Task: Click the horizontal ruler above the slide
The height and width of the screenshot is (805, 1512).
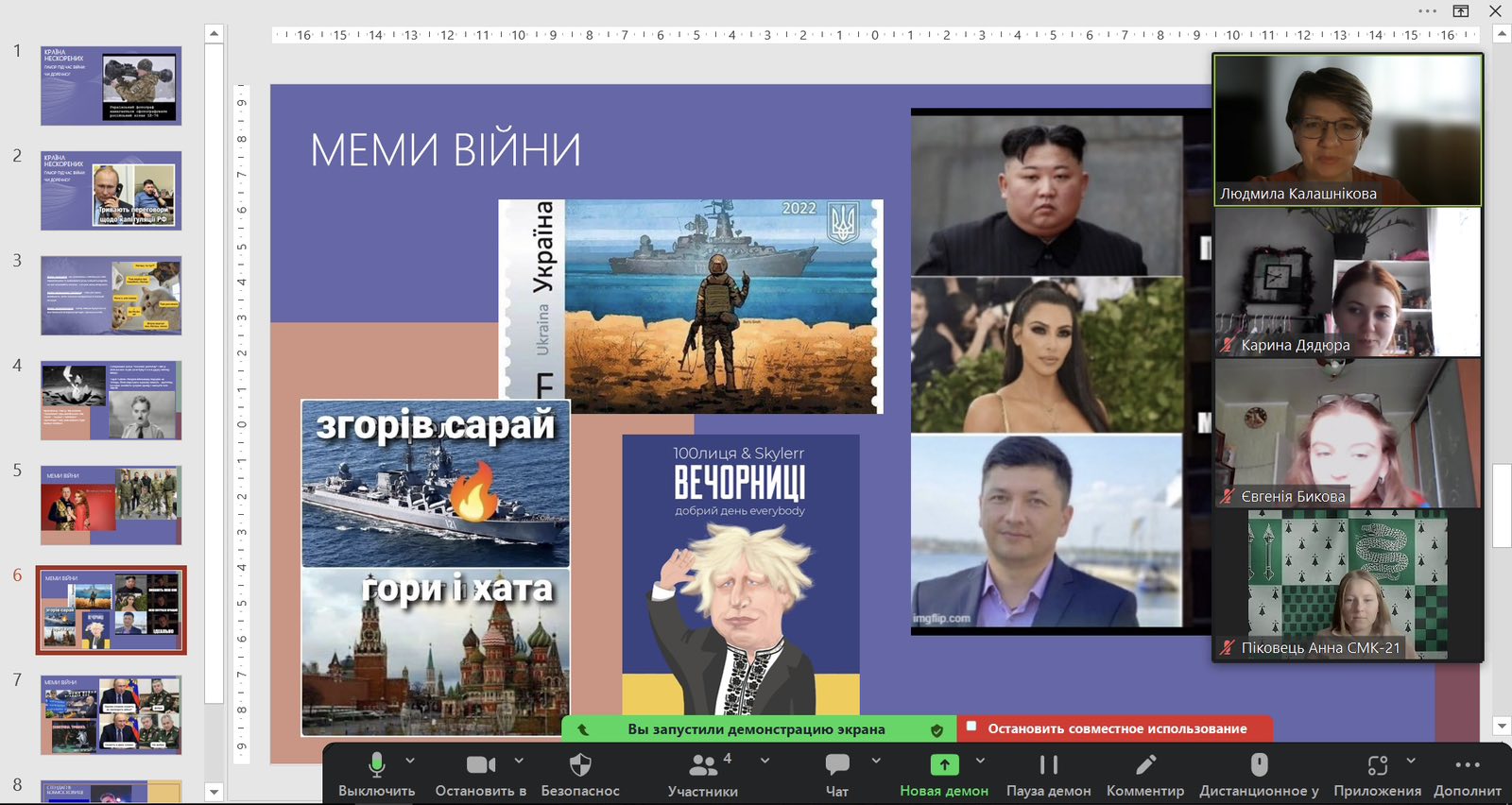Action: (x=876, y=35)
